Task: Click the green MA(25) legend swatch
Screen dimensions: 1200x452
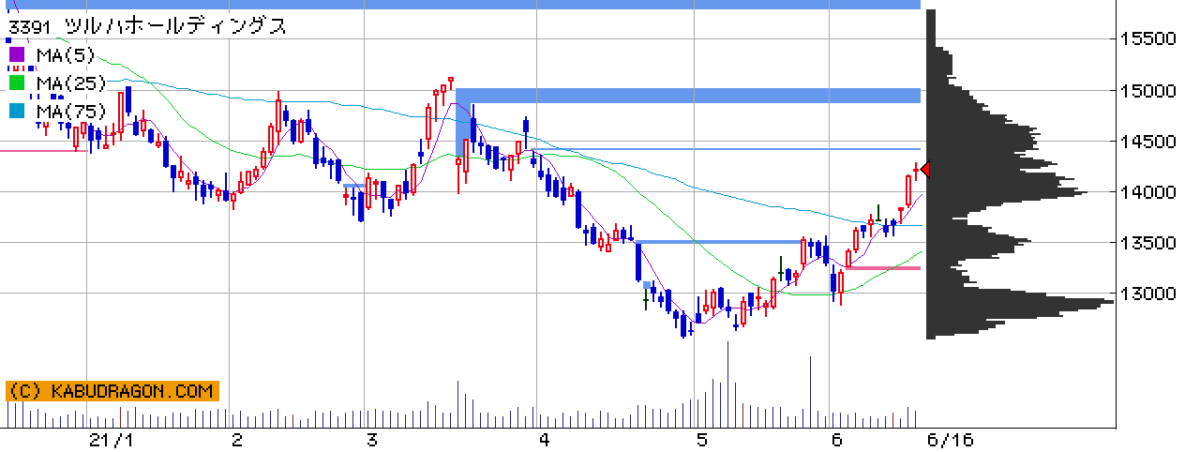Action: tap(17, 82)
